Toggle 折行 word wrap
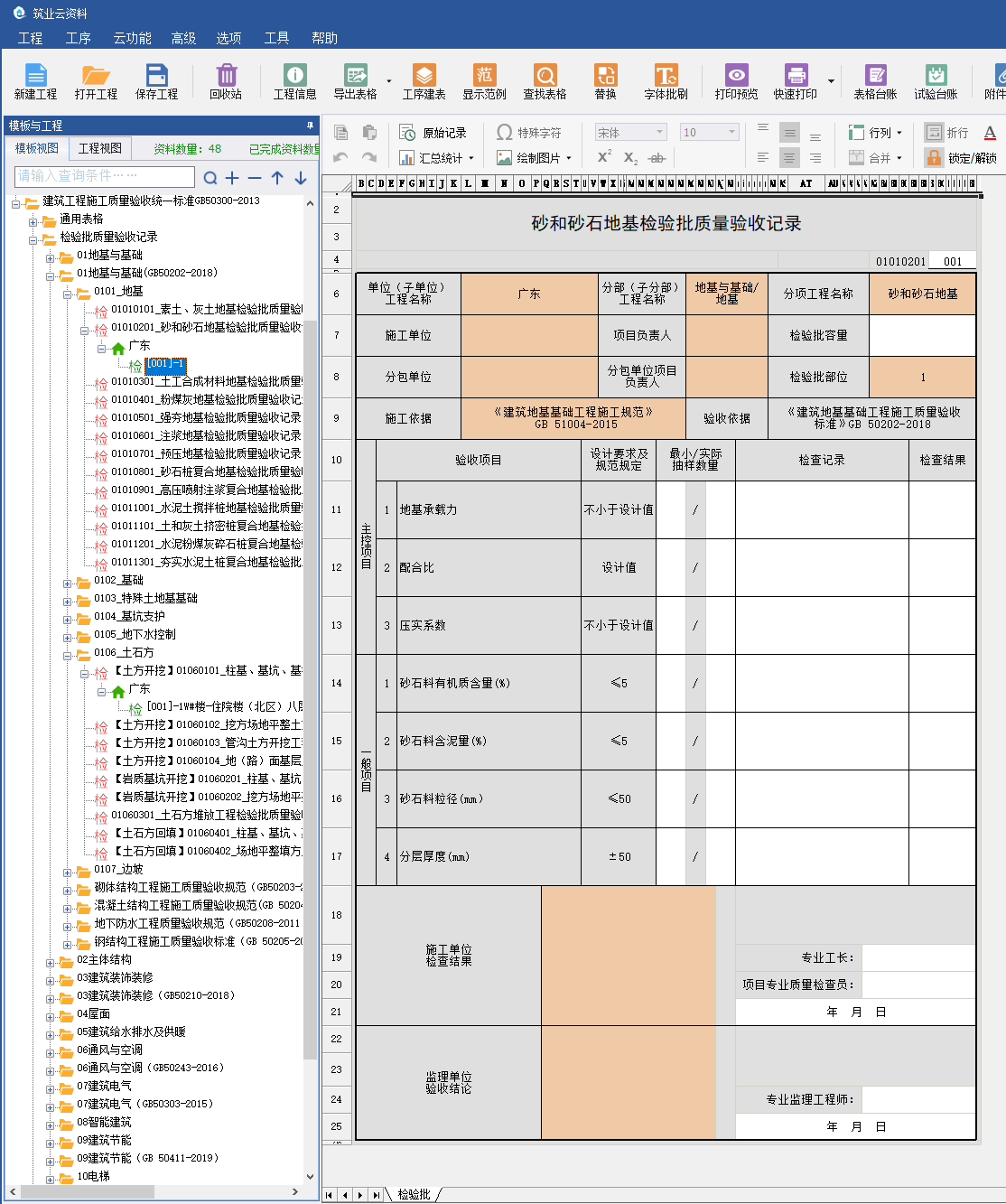This screenshot has height=1204, width=1006. [x=947, y=133]
